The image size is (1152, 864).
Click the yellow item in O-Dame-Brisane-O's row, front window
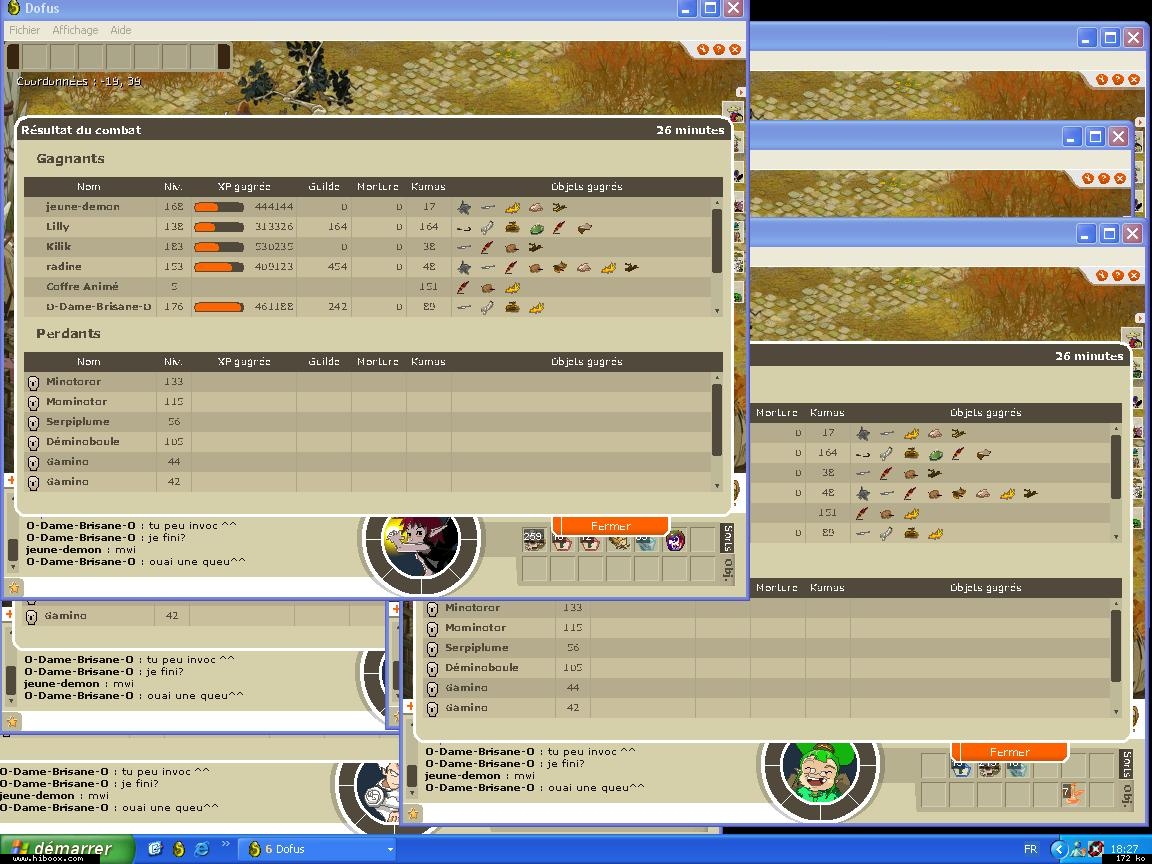(536, 308)
